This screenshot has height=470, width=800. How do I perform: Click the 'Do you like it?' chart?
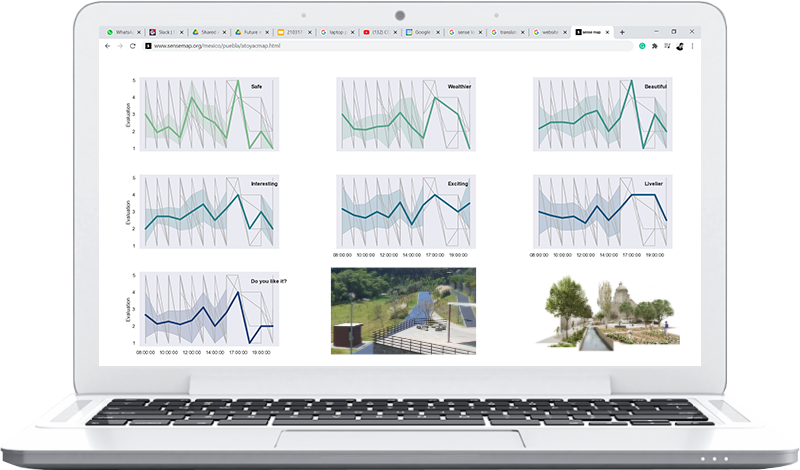click(x=207, y=308)
